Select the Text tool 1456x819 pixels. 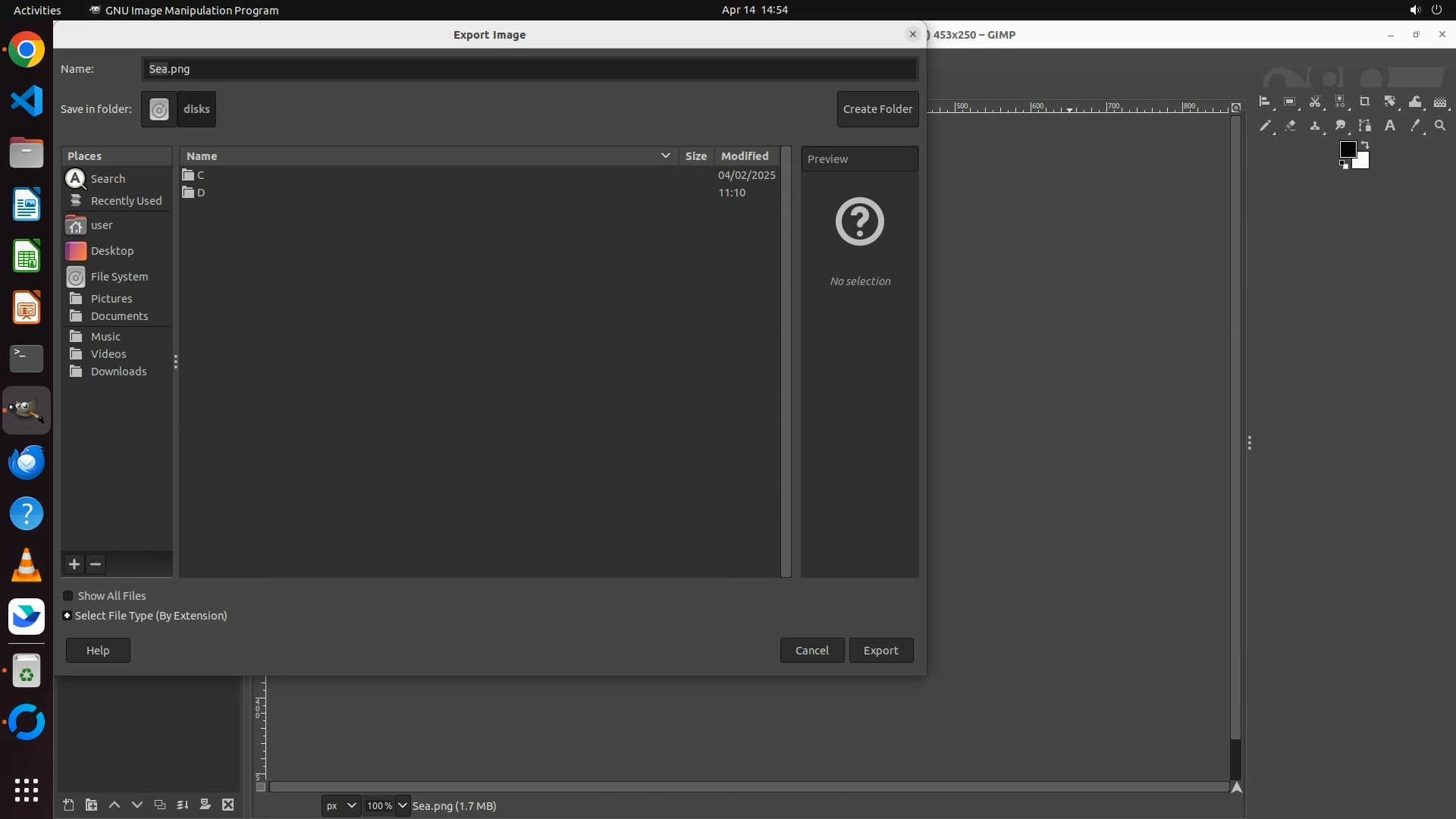click(x=1390, y=126)
